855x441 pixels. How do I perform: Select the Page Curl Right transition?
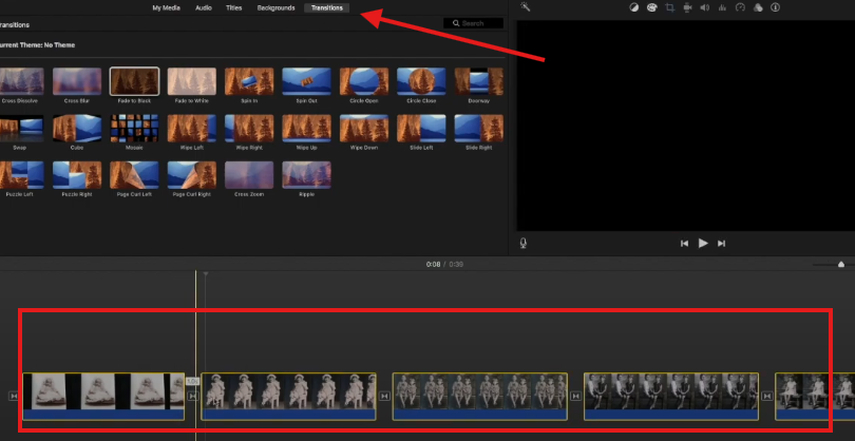[192, 175]
